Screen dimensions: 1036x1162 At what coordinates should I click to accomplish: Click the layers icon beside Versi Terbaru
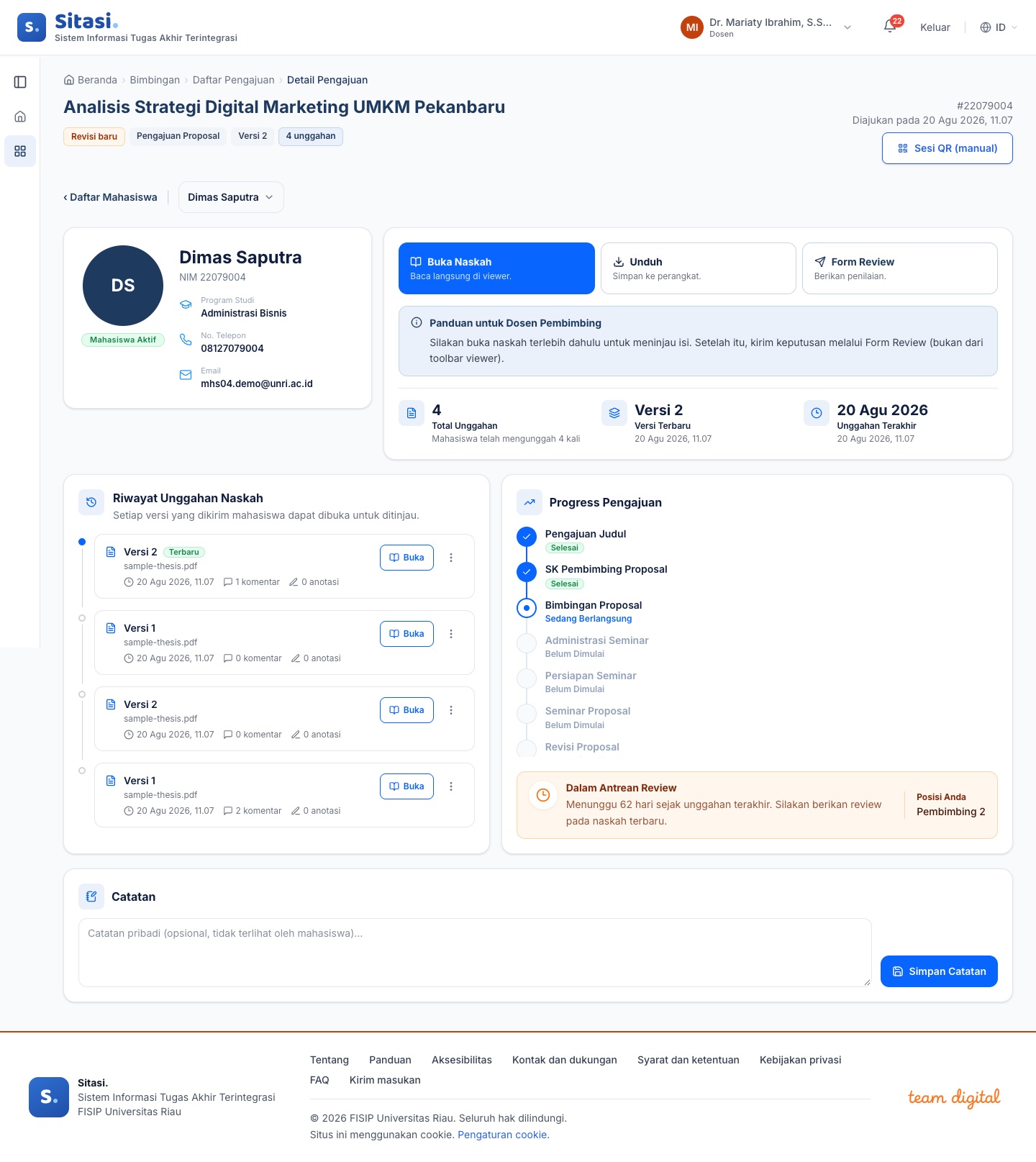click(614, 413)
